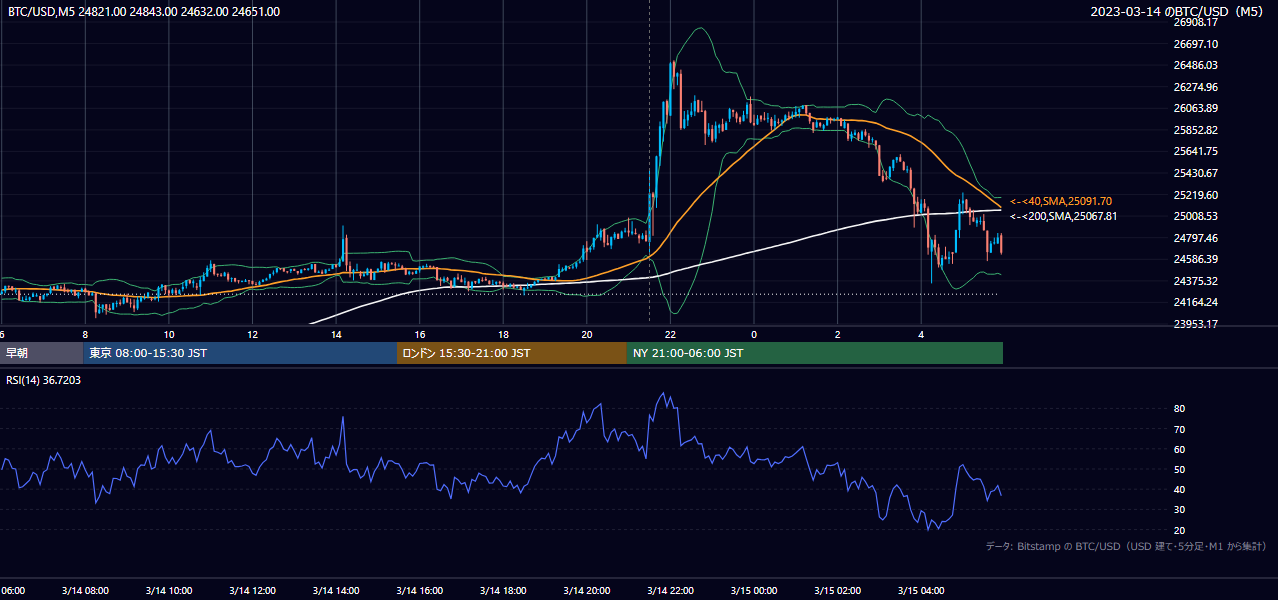The image size is (1278, 600).
Task: Click hour label 12 under price chart
Action: coord(252,334)
